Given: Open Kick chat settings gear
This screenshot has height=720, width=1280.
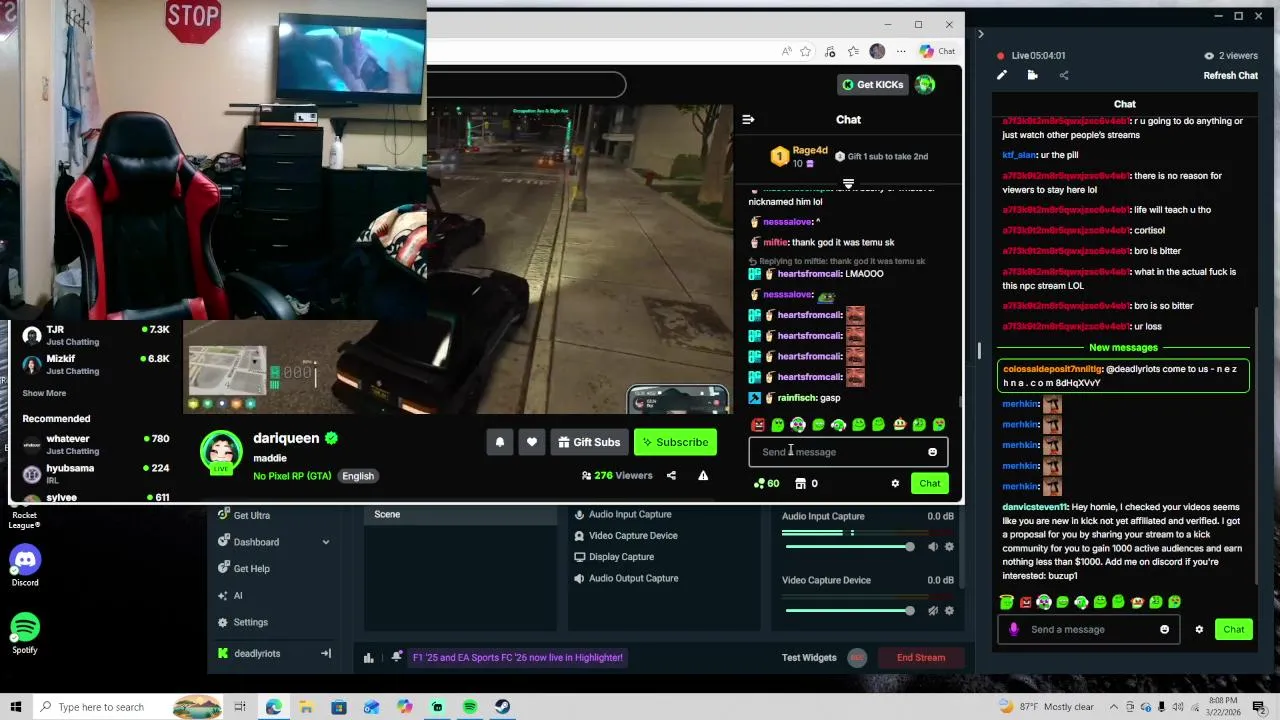Looking at the screenshot, I should click(x=895, y=484).
